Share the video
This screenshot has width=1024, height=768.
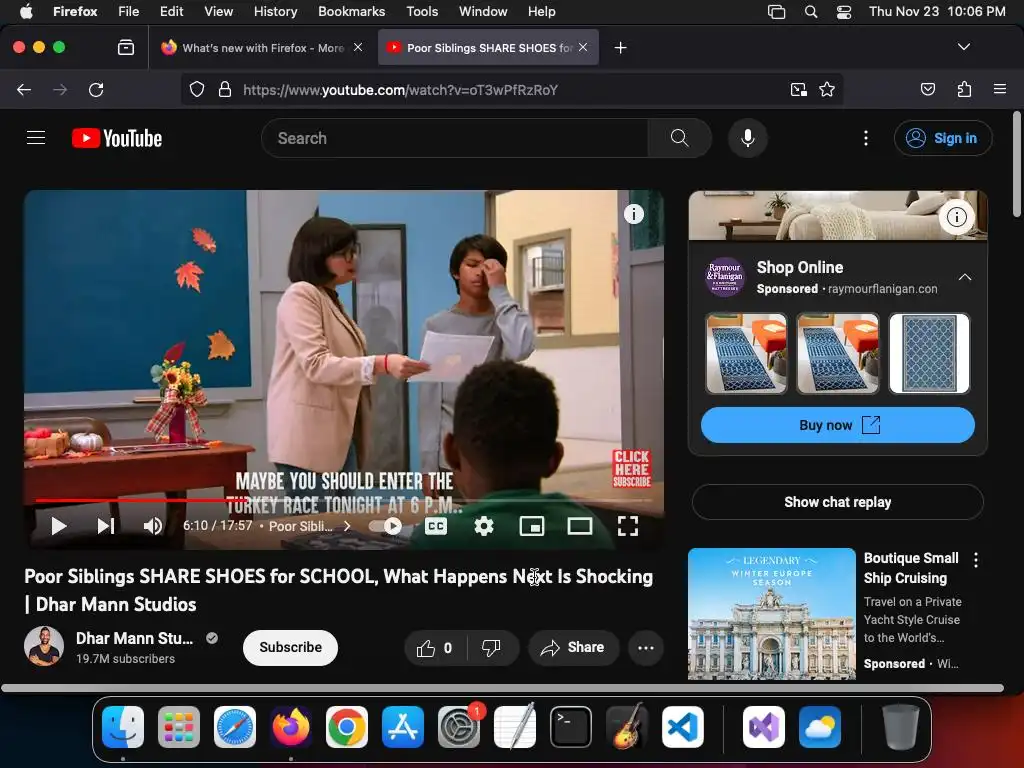[573, 648]
